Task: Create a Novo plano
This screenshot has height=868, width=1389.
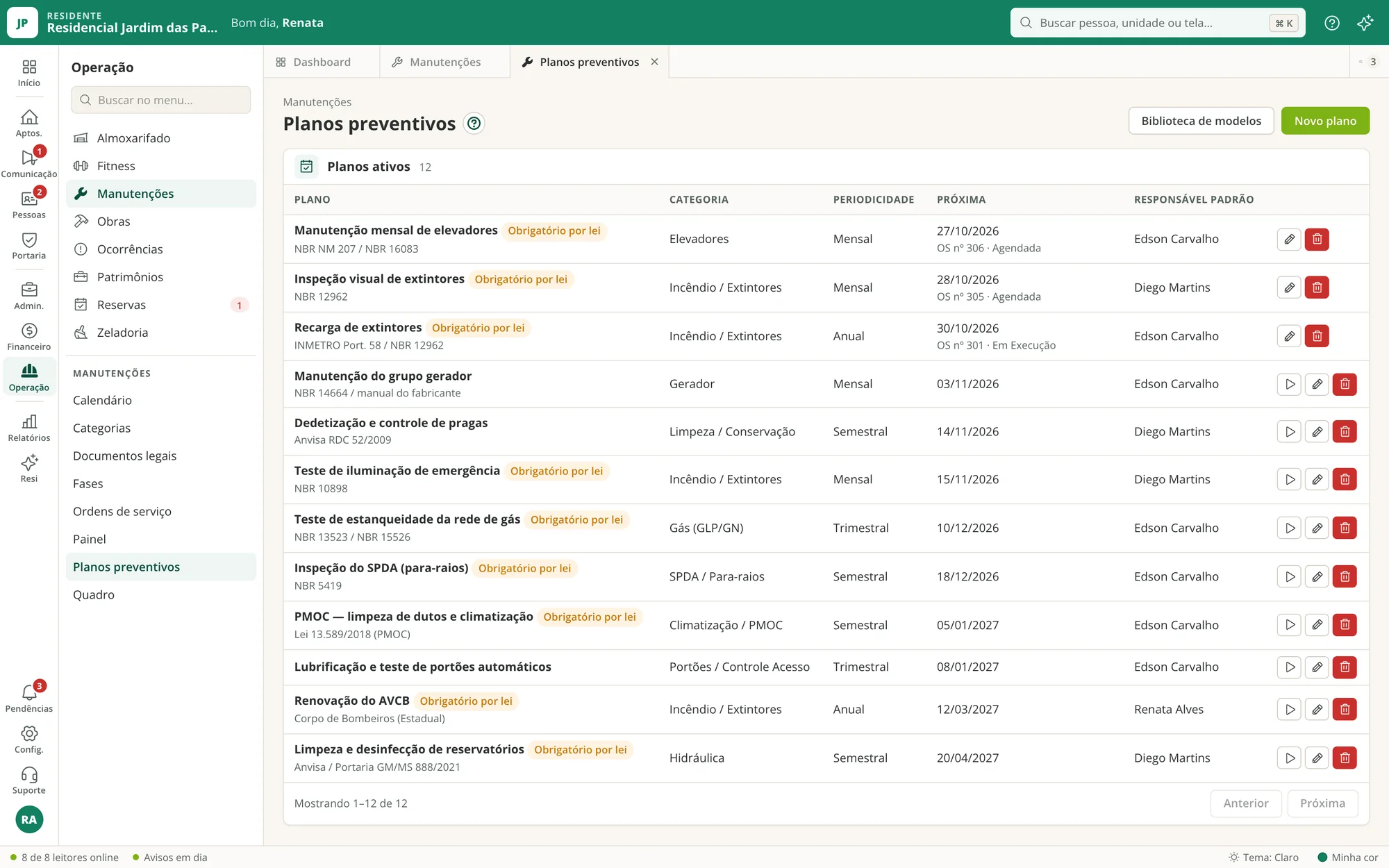Action: [x=1325, y=121]
